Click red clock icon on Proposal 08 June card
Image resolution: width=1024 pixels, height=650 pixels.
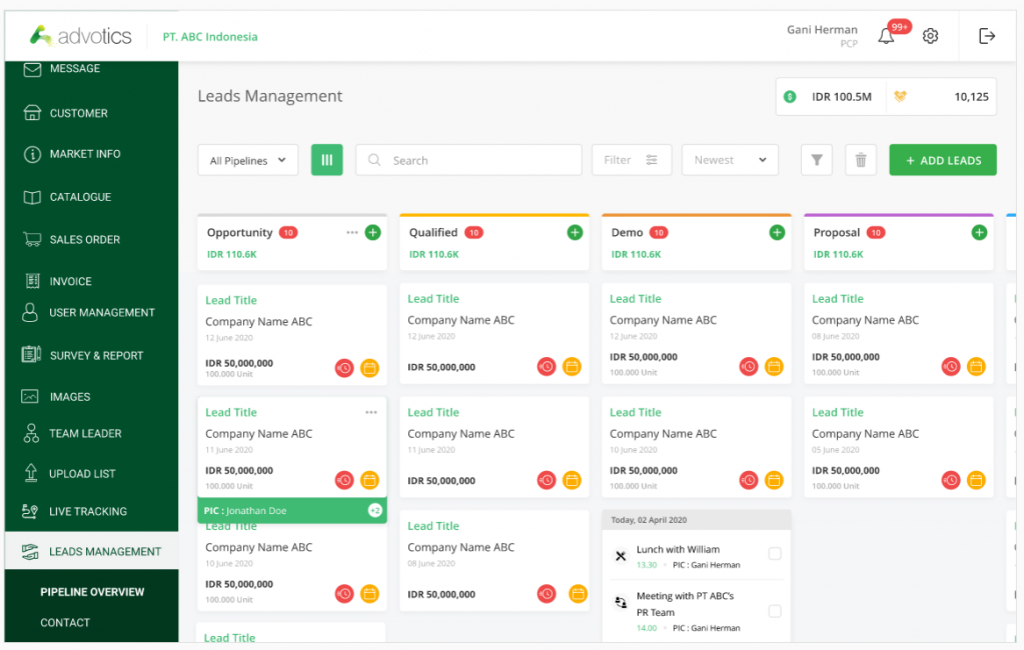951,366
